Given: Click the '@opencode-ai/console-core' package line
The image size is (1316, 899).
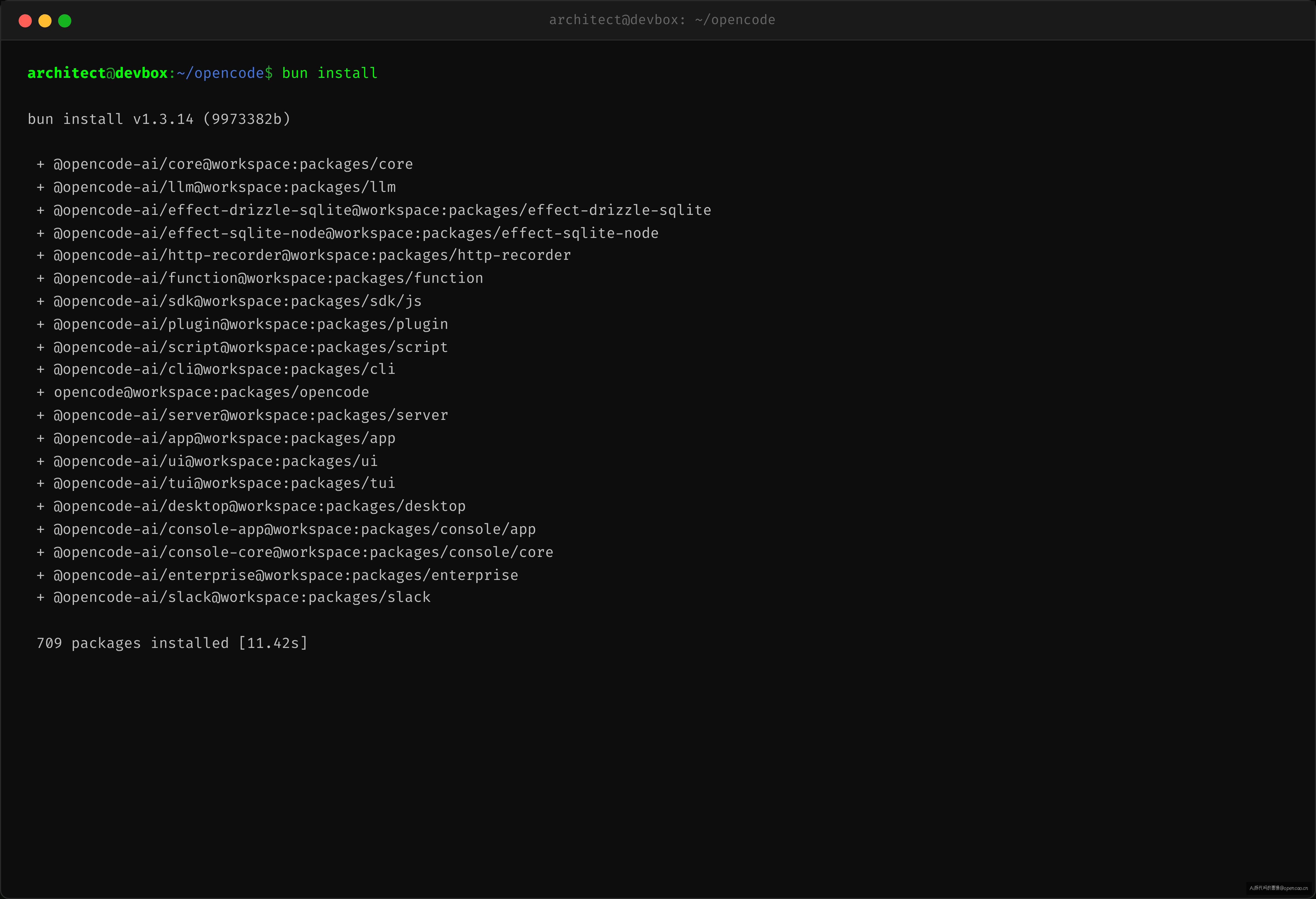Looking at the screenshot, I should pos(295,553).
